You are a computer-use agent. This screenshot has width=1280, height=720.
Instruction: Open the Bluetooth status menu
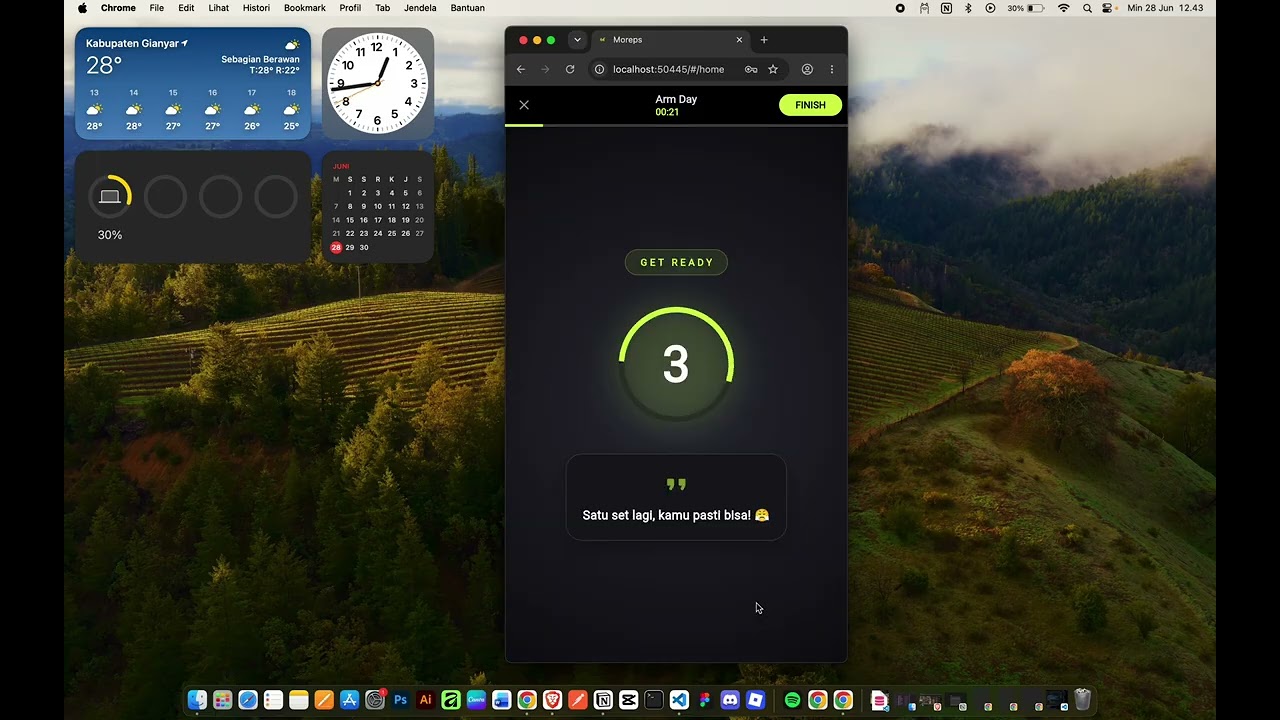[x=968, y=8]
